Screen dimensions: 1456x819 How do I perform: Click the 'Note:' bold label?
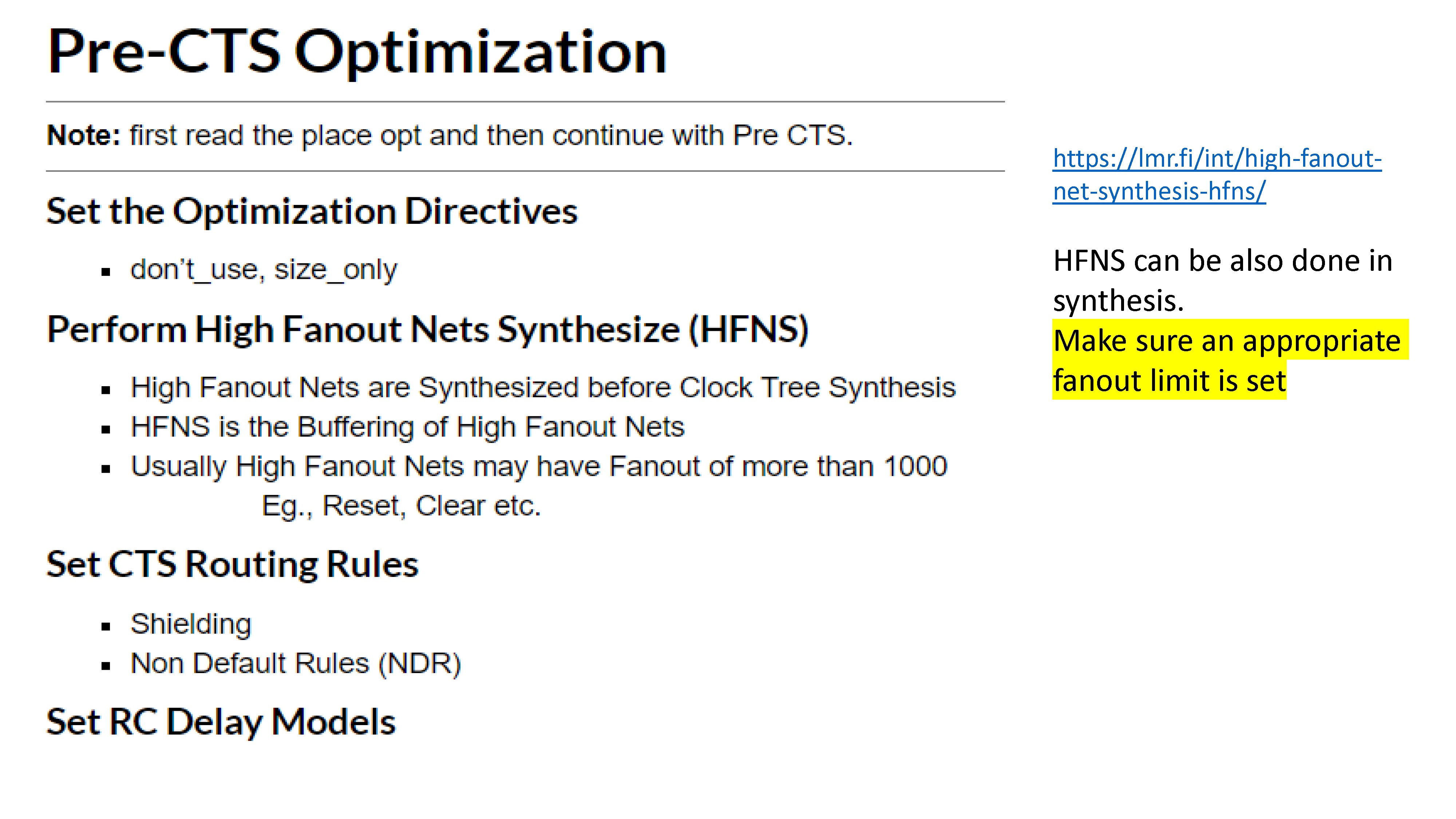coord(84,135)
